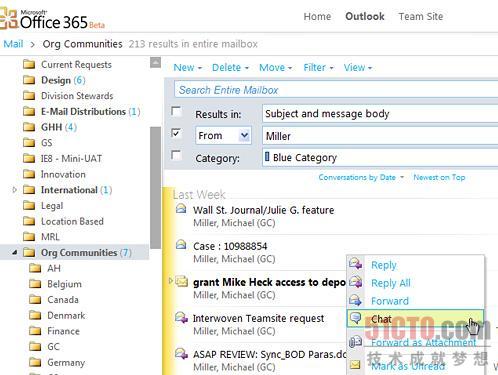Screen dimensions: 498x375
Task: Click the envelope icon for Case : 10988854
Action: tap(181, 245)
